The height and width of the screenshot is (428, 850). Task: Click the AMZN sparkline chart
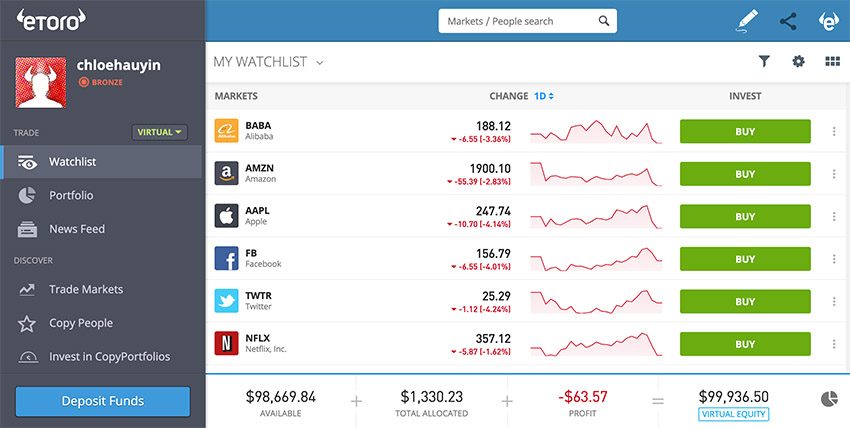(x=596, y=174)
